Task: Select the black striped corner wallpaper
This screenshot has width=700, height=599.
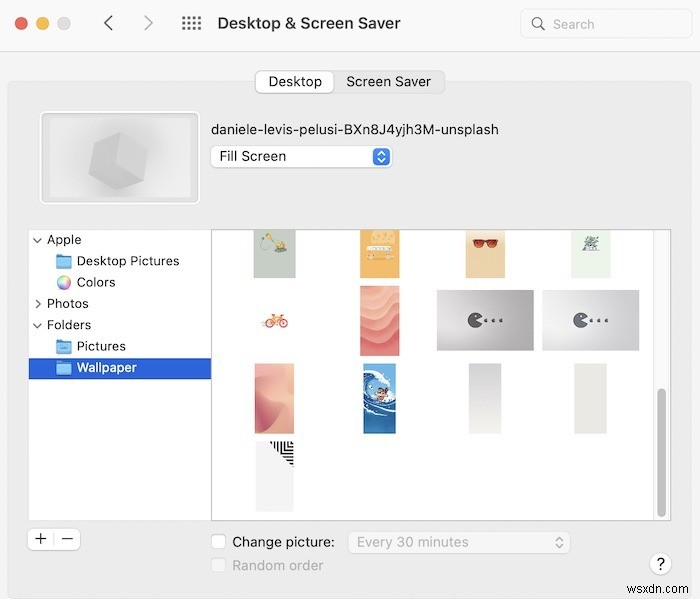Action: pyautogui.click(x=275, y=476)
